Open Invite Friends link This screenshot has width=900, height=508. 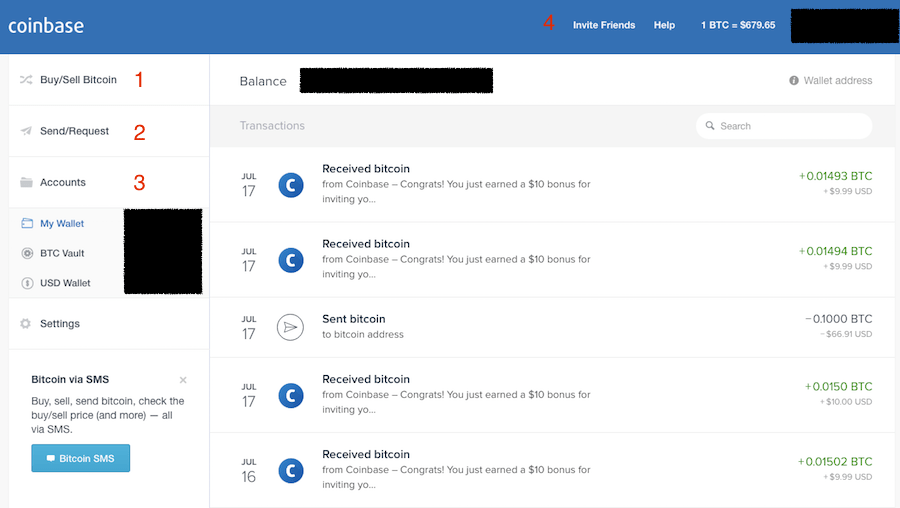click(604, 25)
